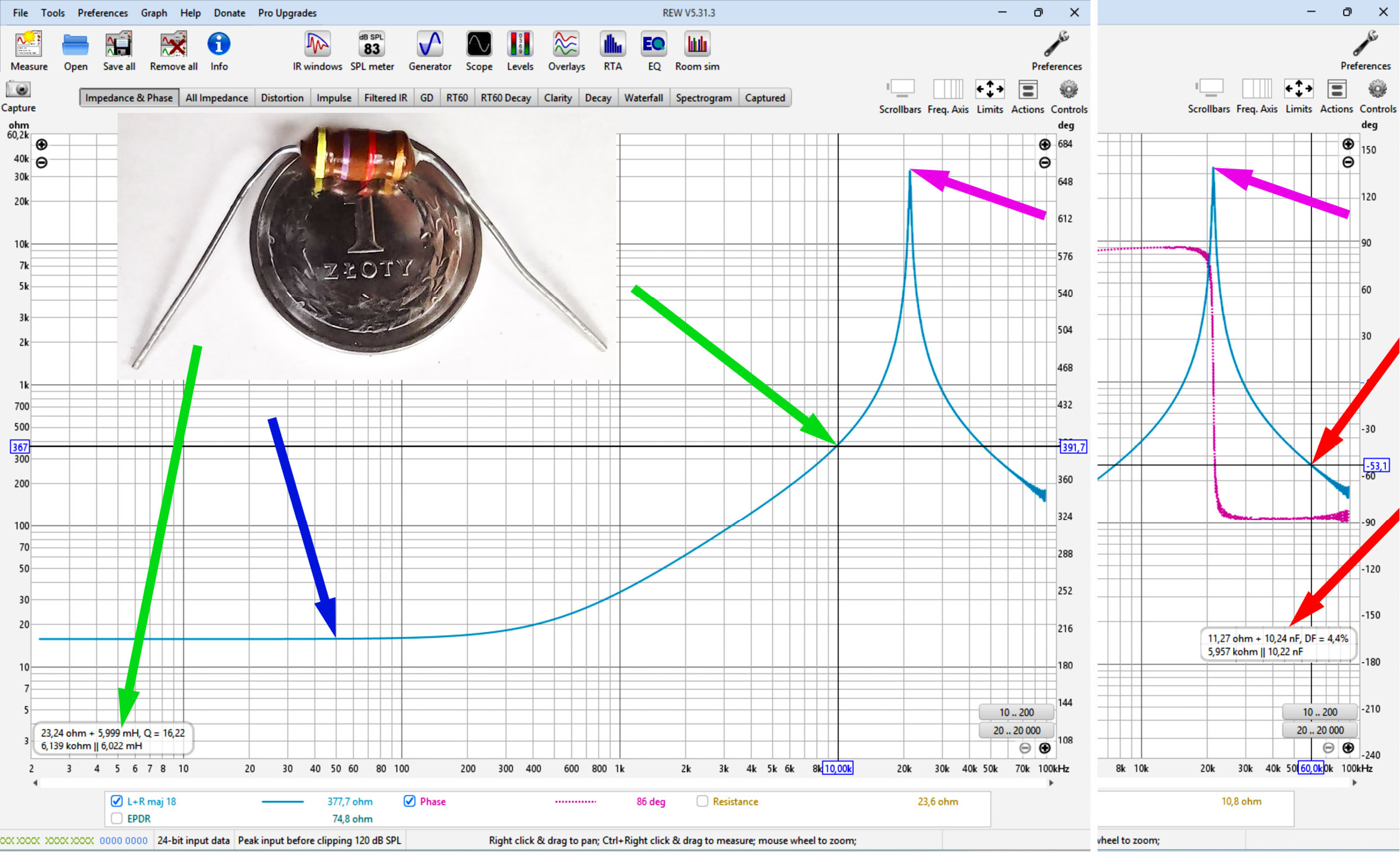The image size is (1400, 852).
Task: Zoom in right deg axis of main graph
Action: pyautogui.click(x=1044, y=144)
